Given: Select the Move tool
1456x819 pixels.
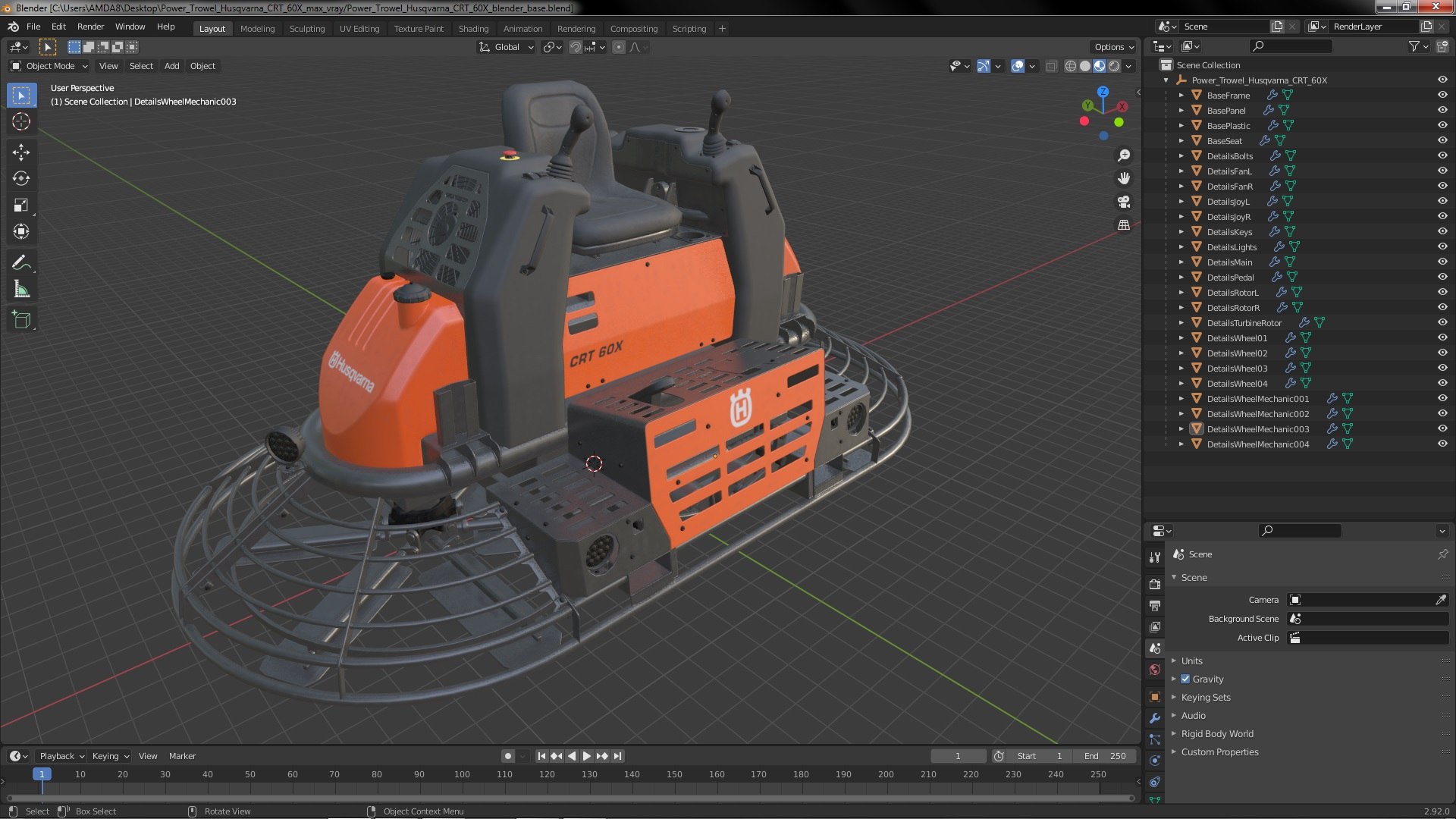Looking at the screenshot, I should click(x=21, y=152).
